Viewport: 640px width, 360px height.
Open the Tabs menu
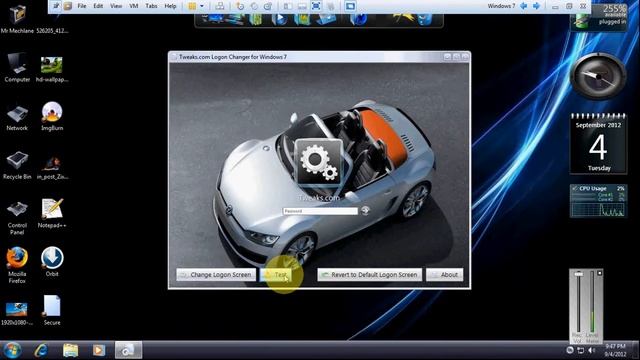point(151,6)
